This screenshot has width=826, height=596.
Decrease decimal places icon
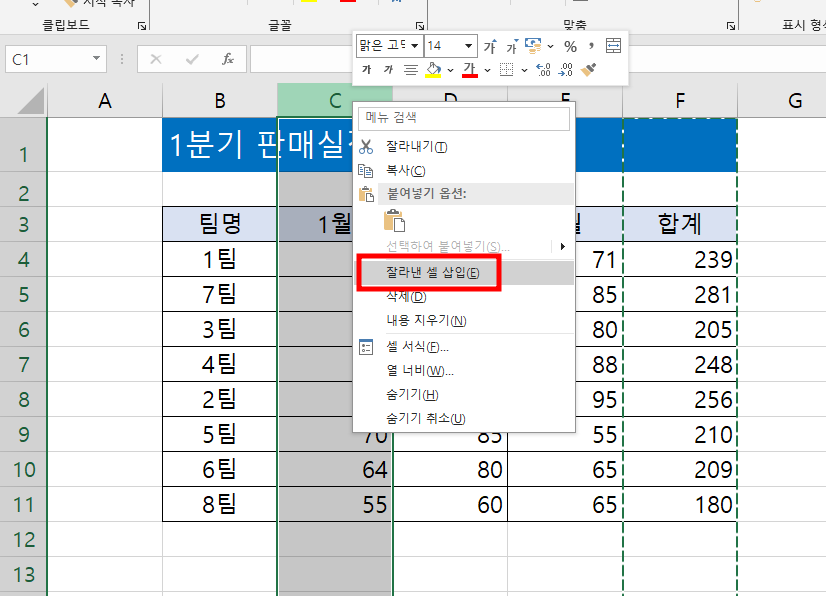[x=565, y=70]
